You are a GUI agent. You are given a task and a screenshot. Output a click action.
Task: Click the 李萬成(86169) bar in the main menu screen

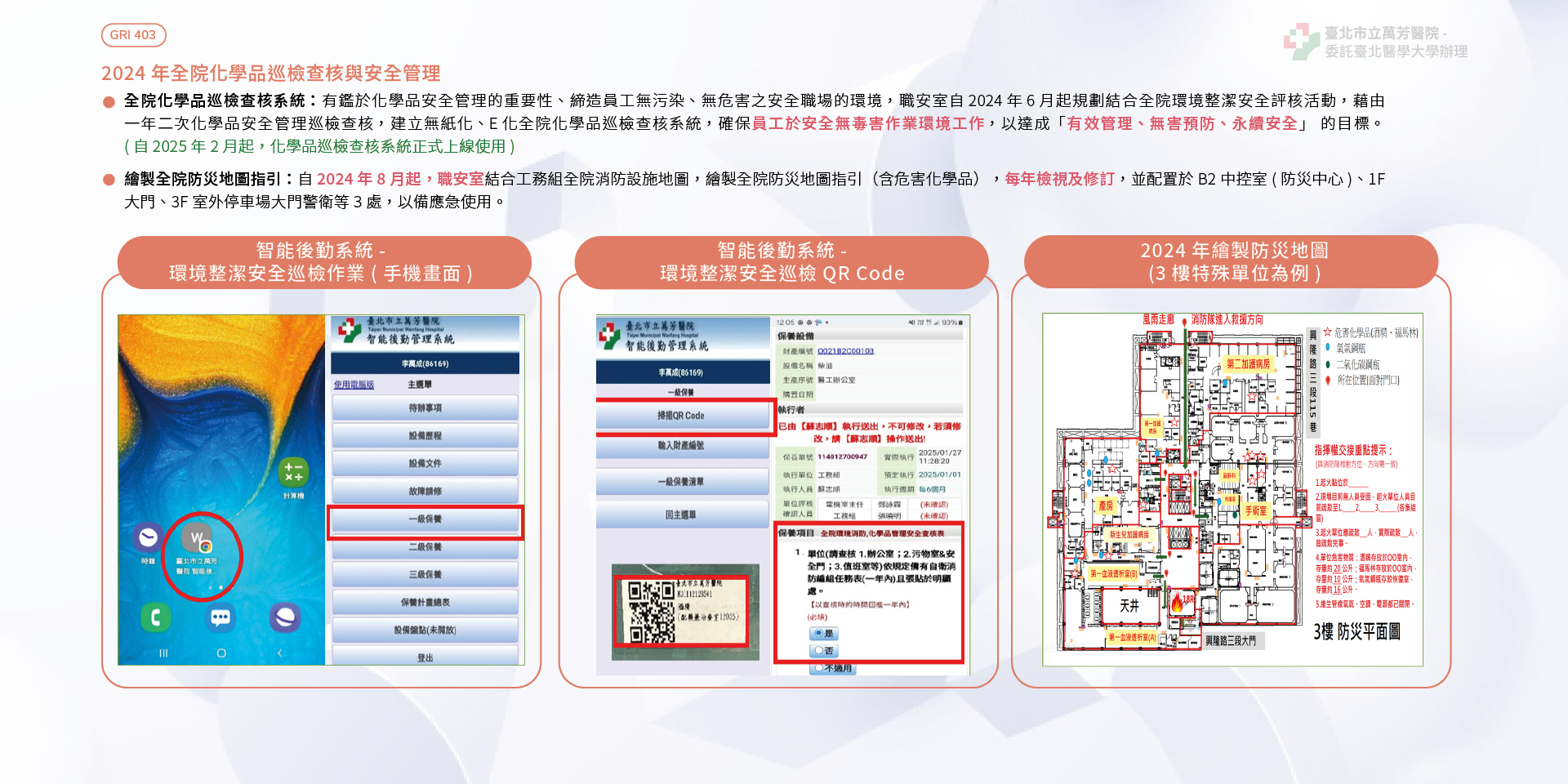425,363
